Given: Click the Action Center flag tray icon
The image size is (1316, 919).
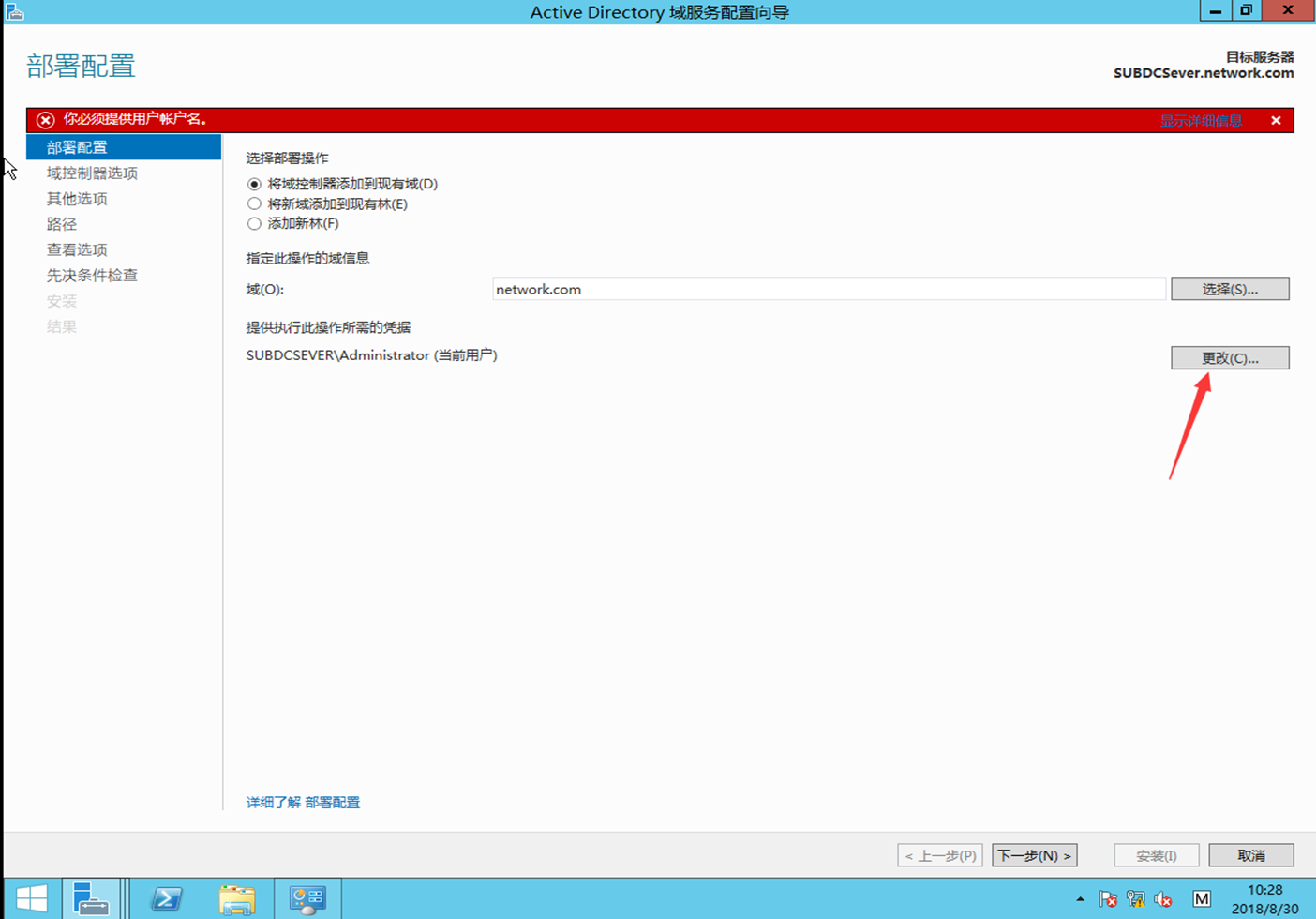Looking at the screenshot, I should 1108,899.
